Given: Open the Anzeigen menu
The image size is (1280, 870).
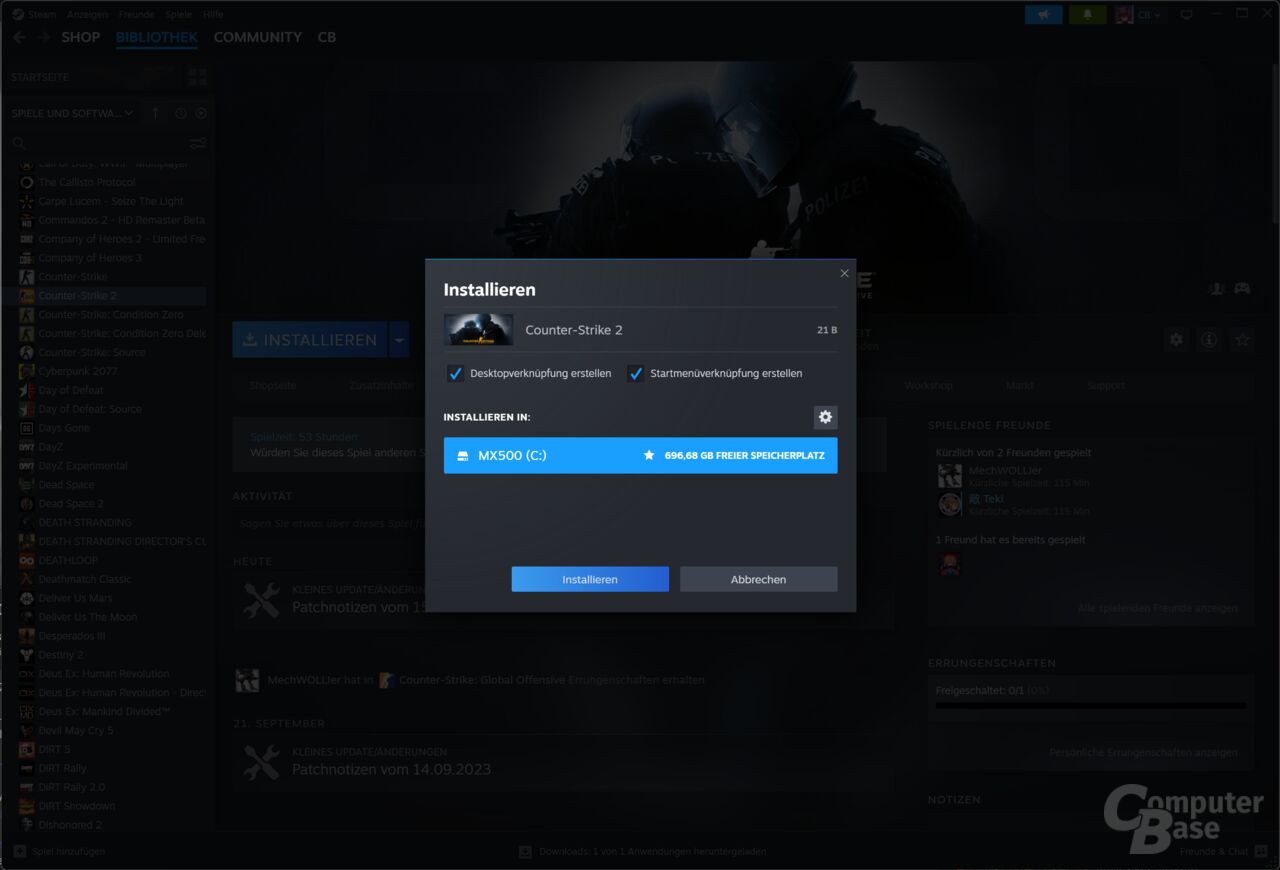Looking at the screenshot, I should coord(88,15).
